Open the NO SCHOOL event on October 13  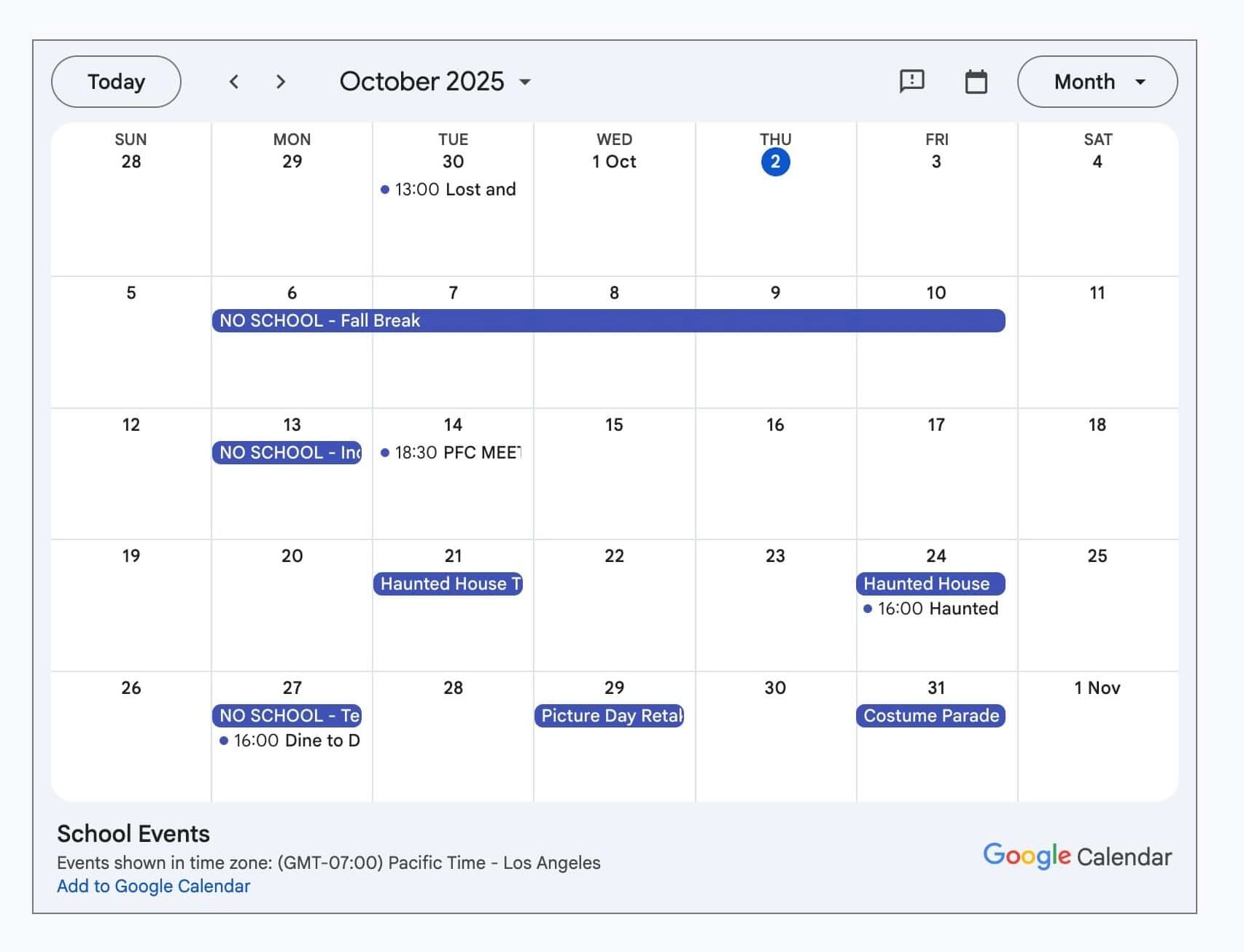(287, 453)
